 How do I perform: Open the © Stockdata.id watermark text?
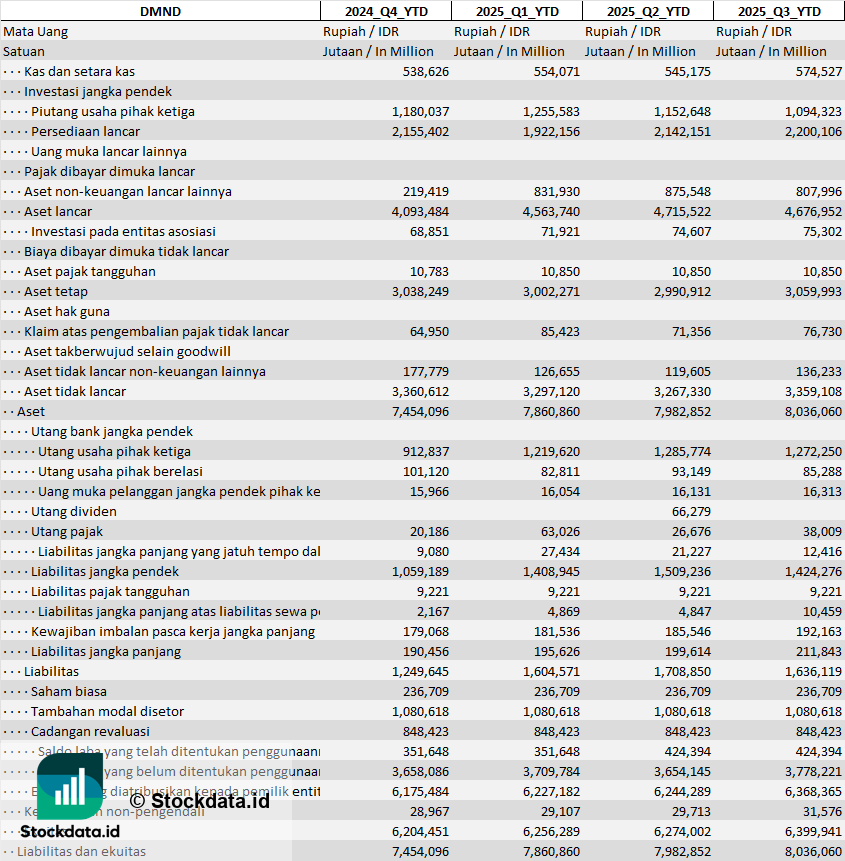(x=200, y=801)
